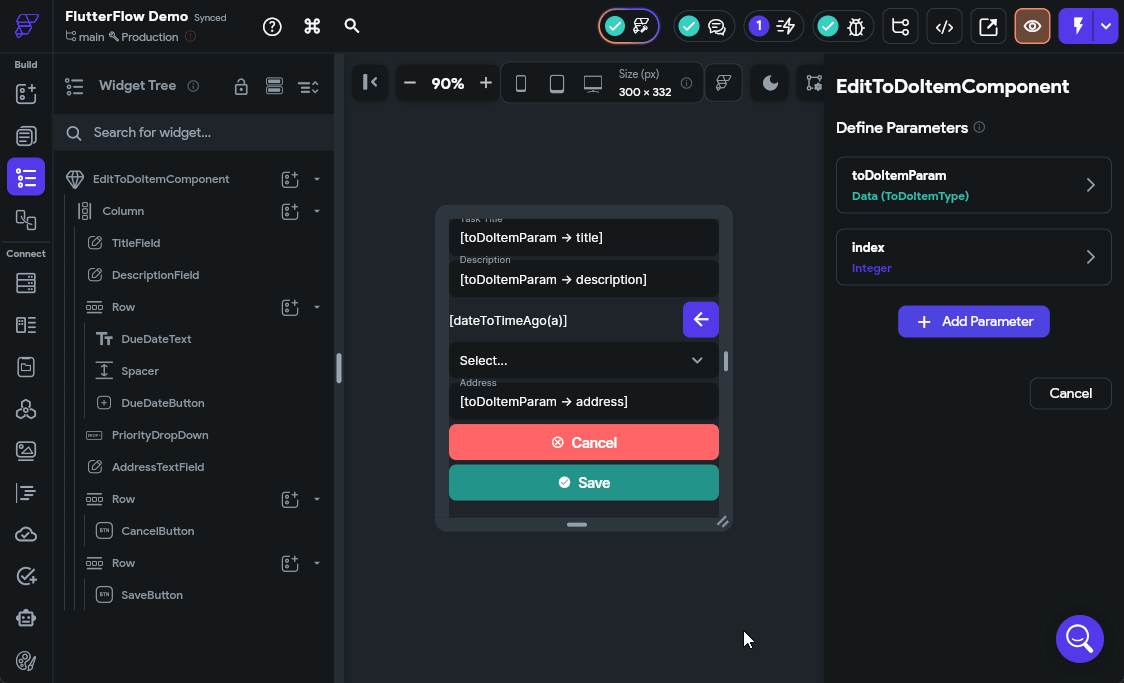
Task: Open the AI agent robot icon
Action: point(26,618)
